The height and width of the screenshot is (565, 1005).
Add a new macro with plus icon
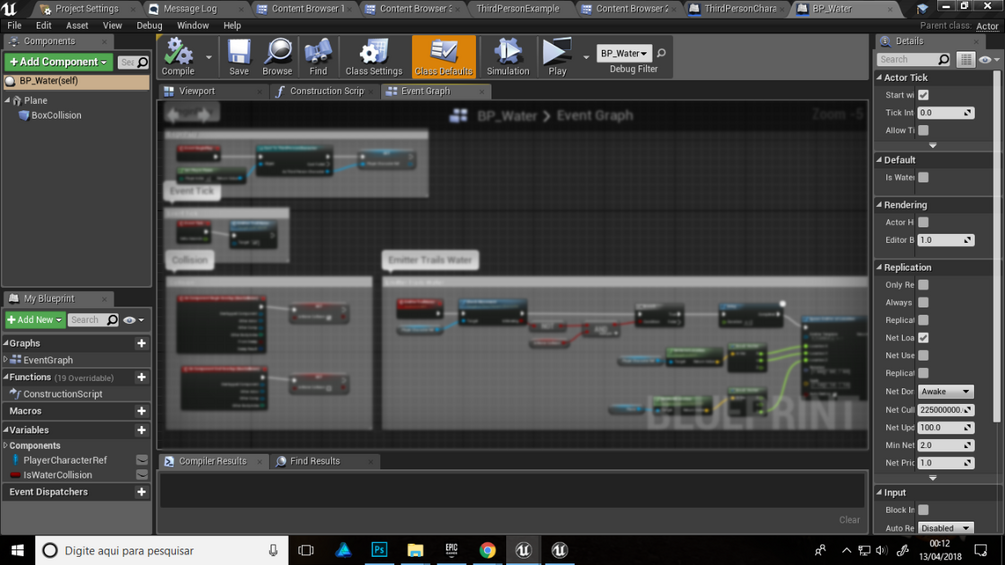142,411
